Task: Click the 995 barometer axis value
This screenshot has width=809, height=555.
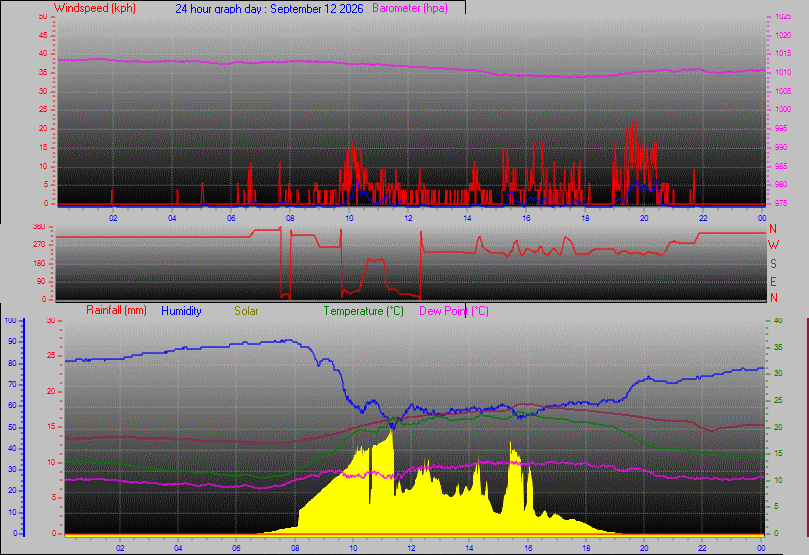Action: click(781, 128)
